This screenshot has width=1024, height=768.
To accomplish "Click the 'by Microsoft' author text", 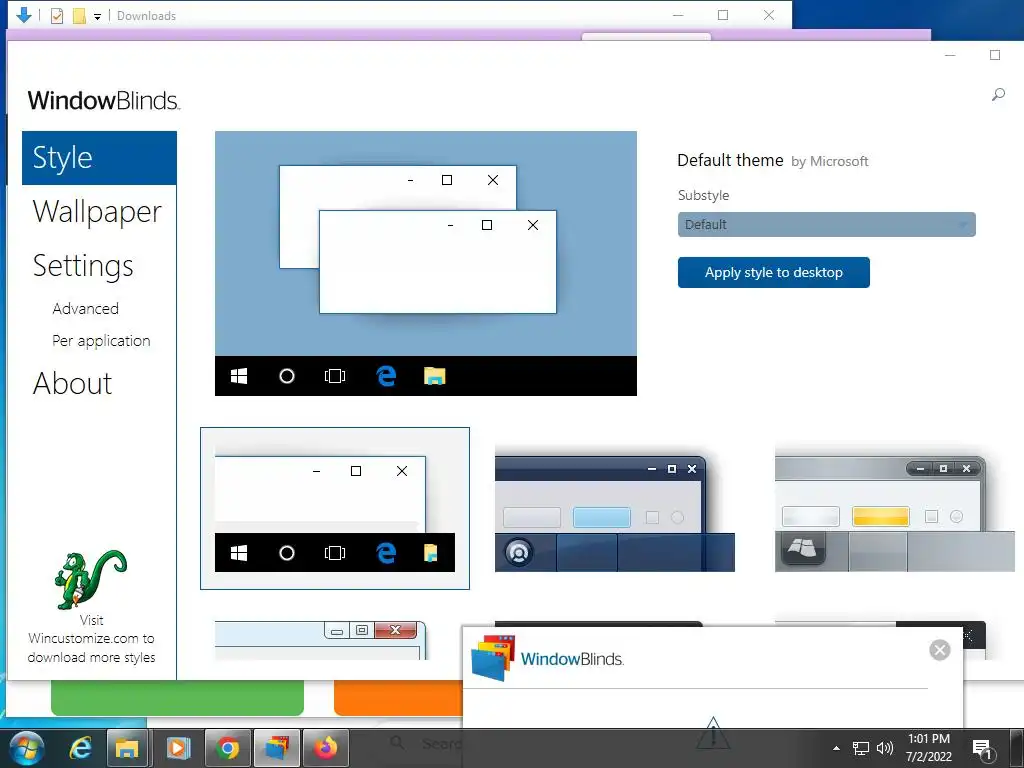I will (x=829, y=161).
